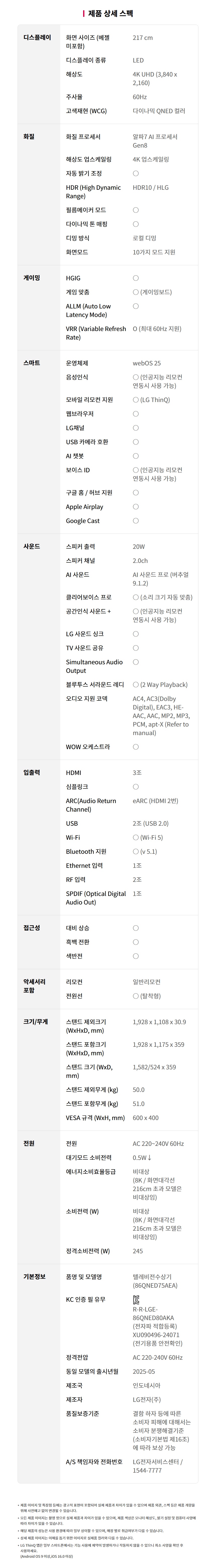
Task: Click the circle mark for 자동 밝기 조정
Action: click(136, 173)
